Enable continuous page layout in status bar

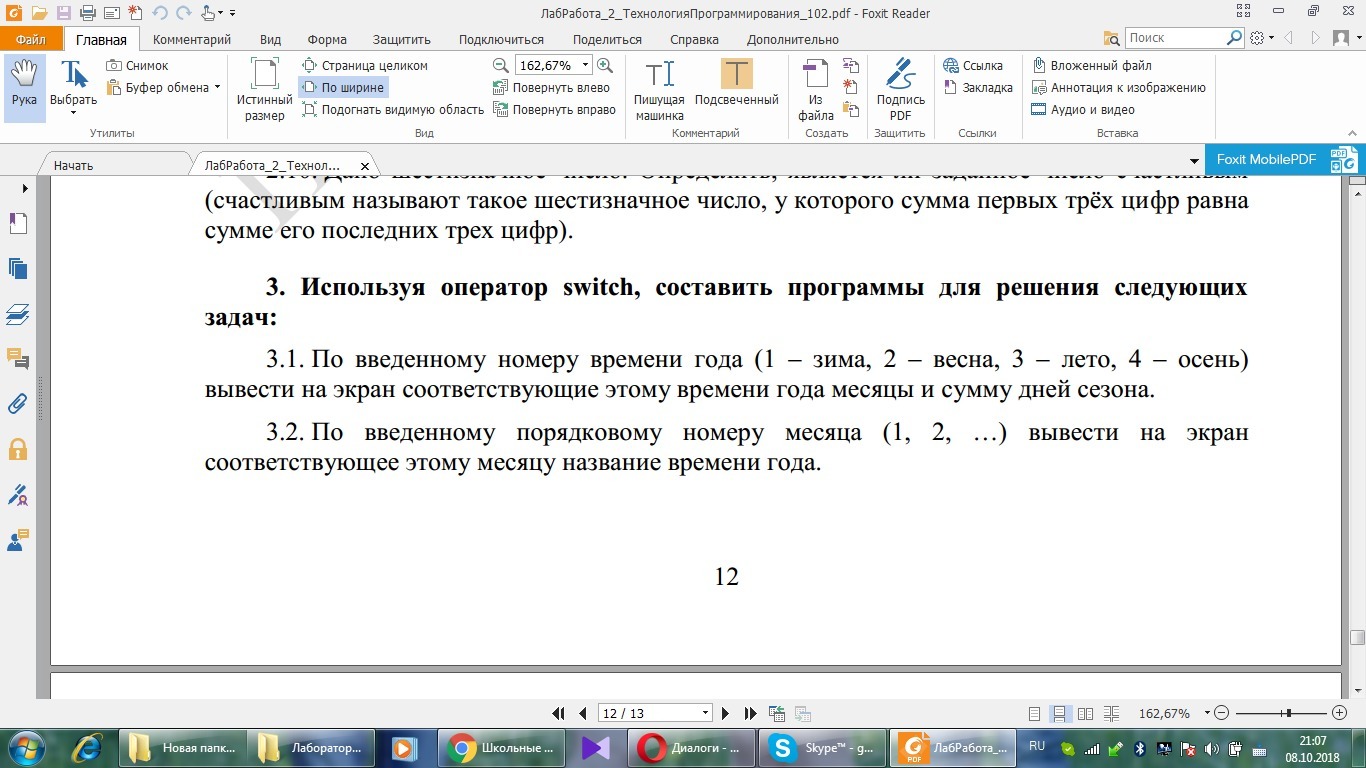click(1058, 714)
